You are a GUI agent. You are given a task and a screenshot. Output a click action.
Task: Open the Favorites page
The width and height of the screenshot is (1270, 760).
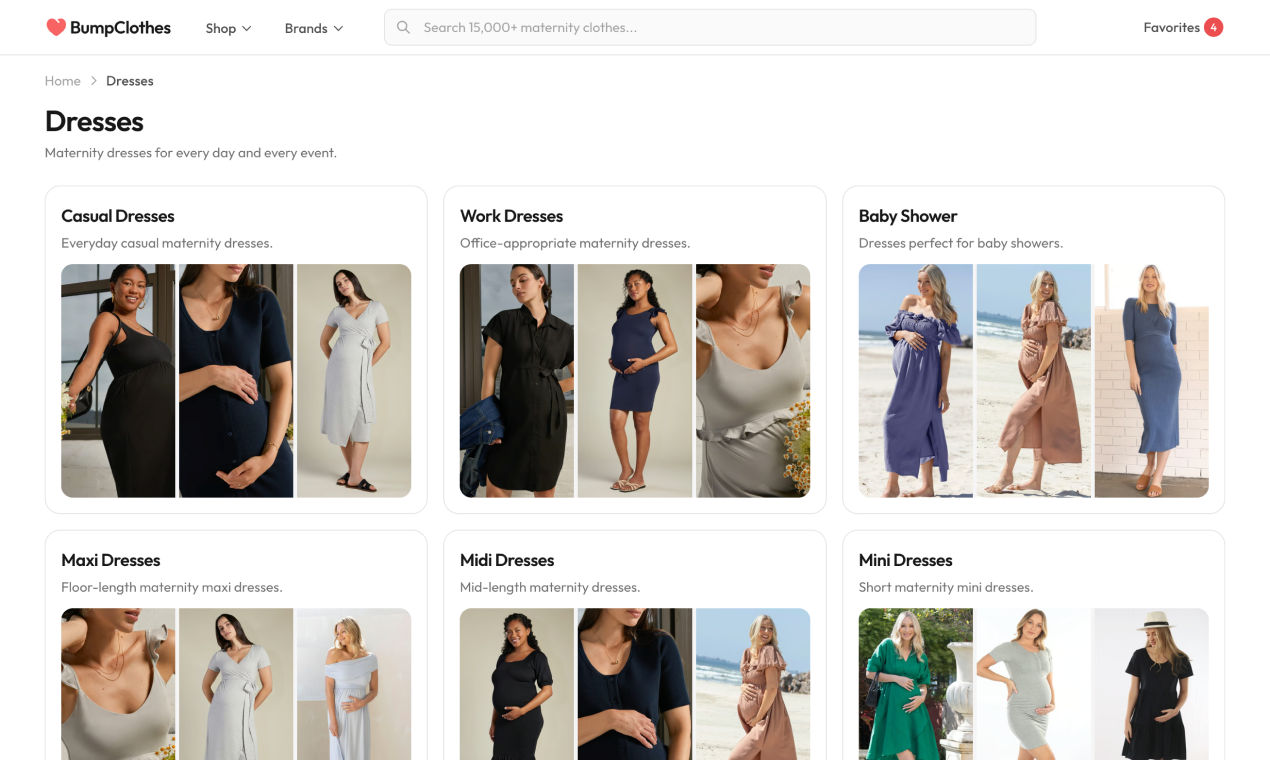click(1171, 27)
